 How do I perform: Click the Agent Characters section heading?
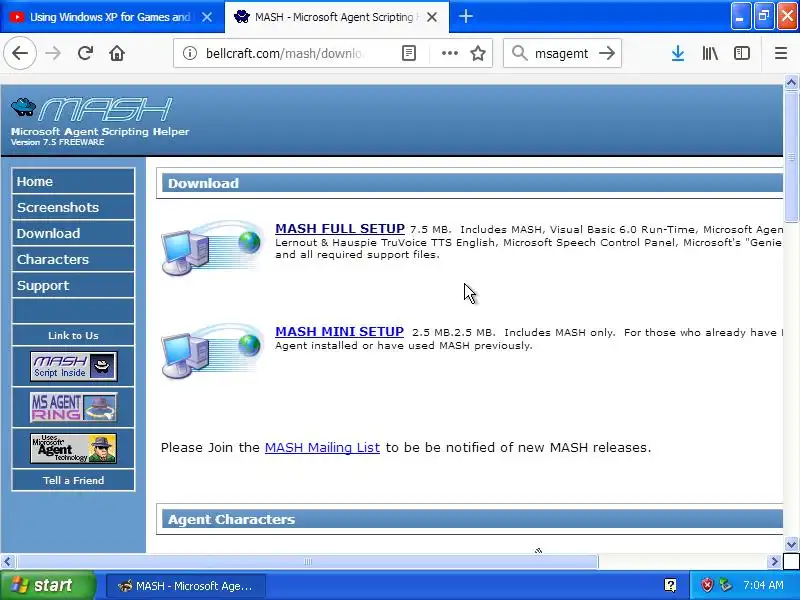231,519
